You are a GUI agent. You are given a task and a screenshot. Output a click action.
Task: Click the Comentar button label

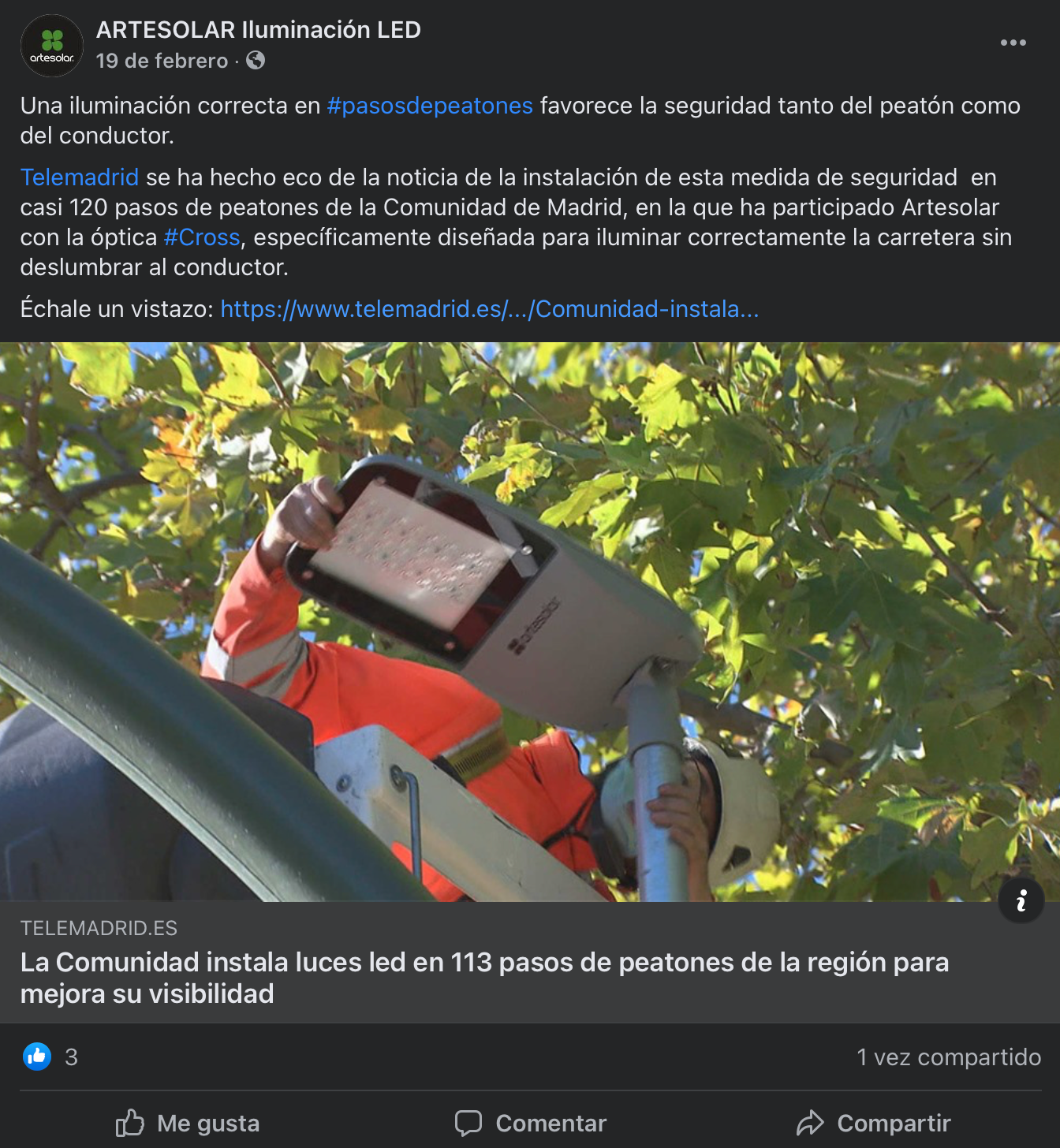click(551, 1123)
